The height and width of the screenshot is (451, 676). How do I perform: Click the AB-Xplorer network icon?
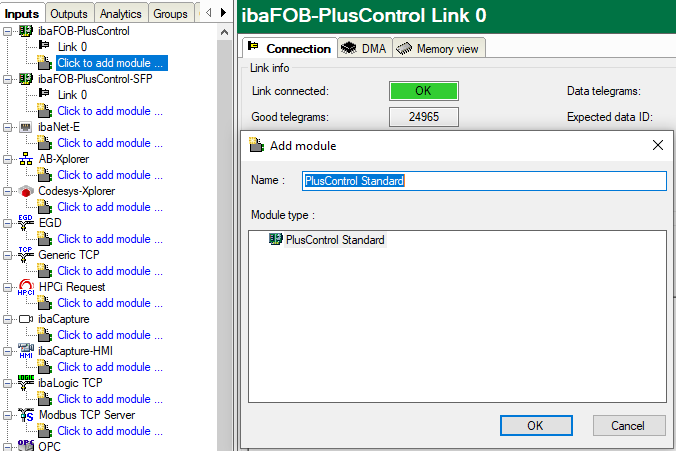(26, 159)
